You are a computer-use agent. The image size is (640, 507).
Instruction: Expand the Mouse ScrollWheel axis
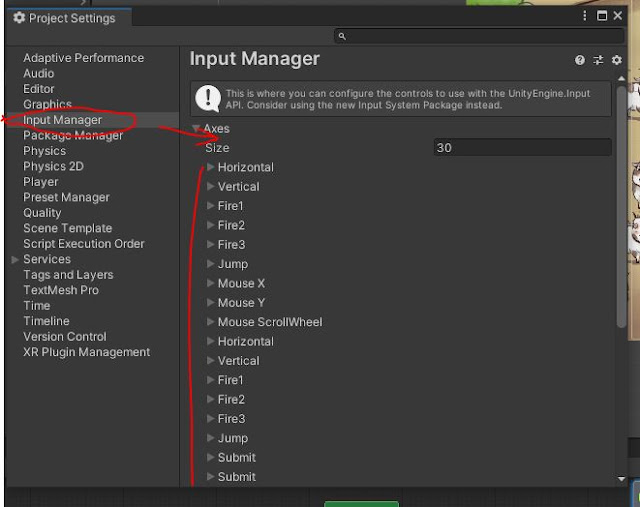pos(210,322)
